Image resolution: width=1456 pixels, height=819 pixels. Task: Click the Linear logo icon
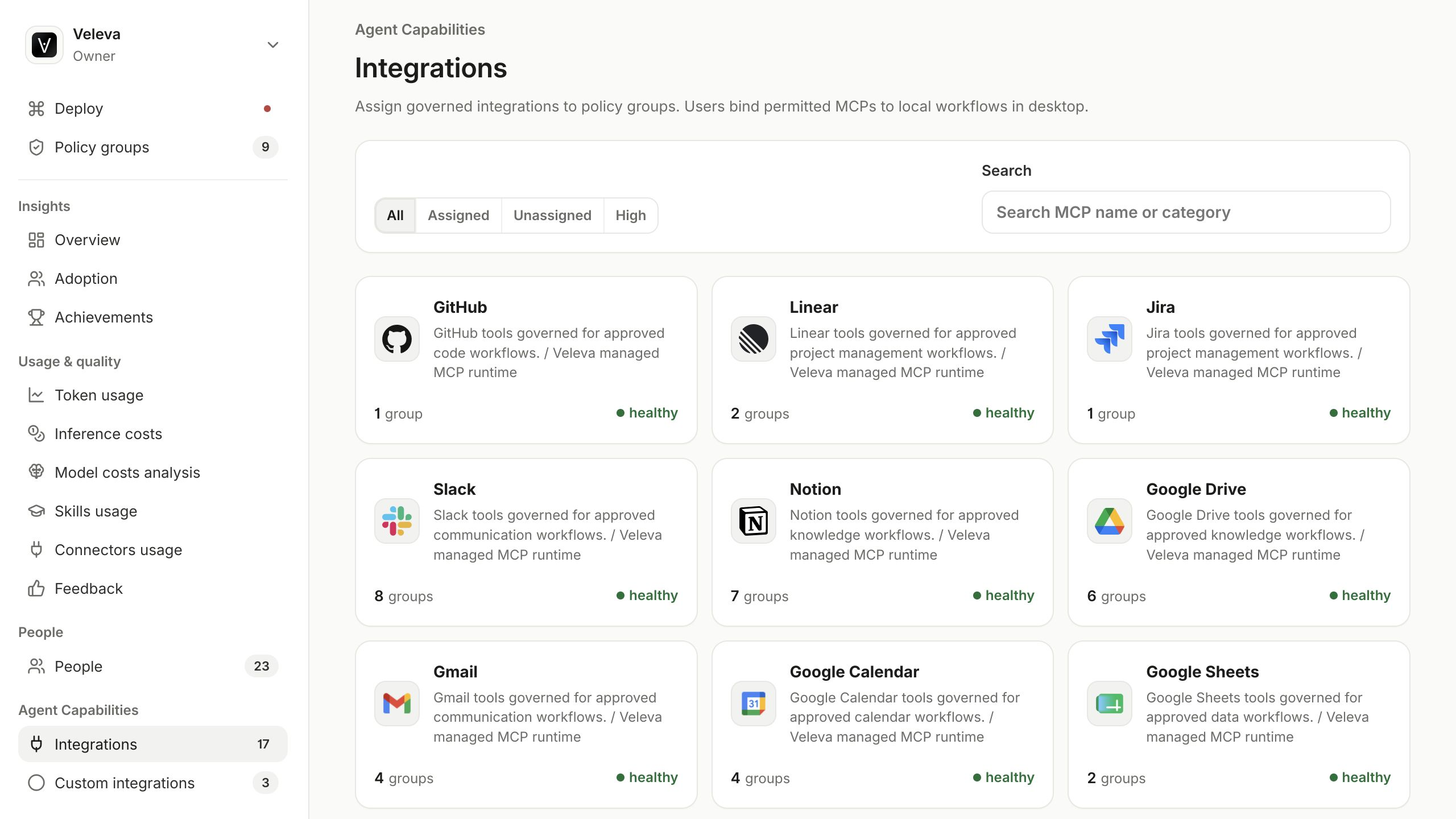(x=754, y=340)
